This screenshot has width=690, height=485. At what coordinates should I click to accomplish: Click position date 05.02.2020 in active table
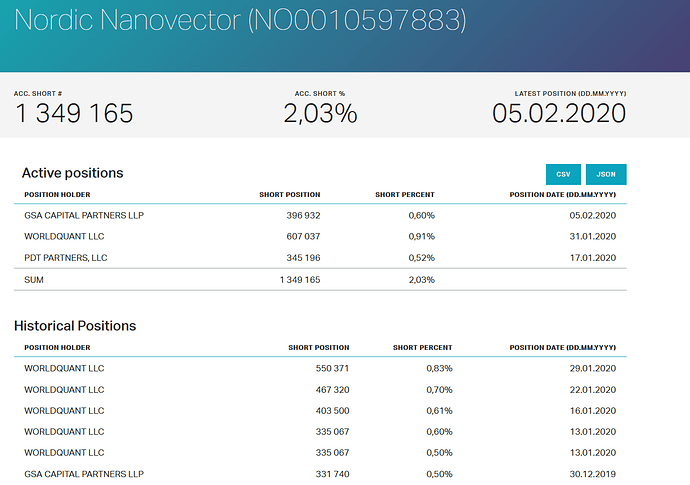(593, 215)
